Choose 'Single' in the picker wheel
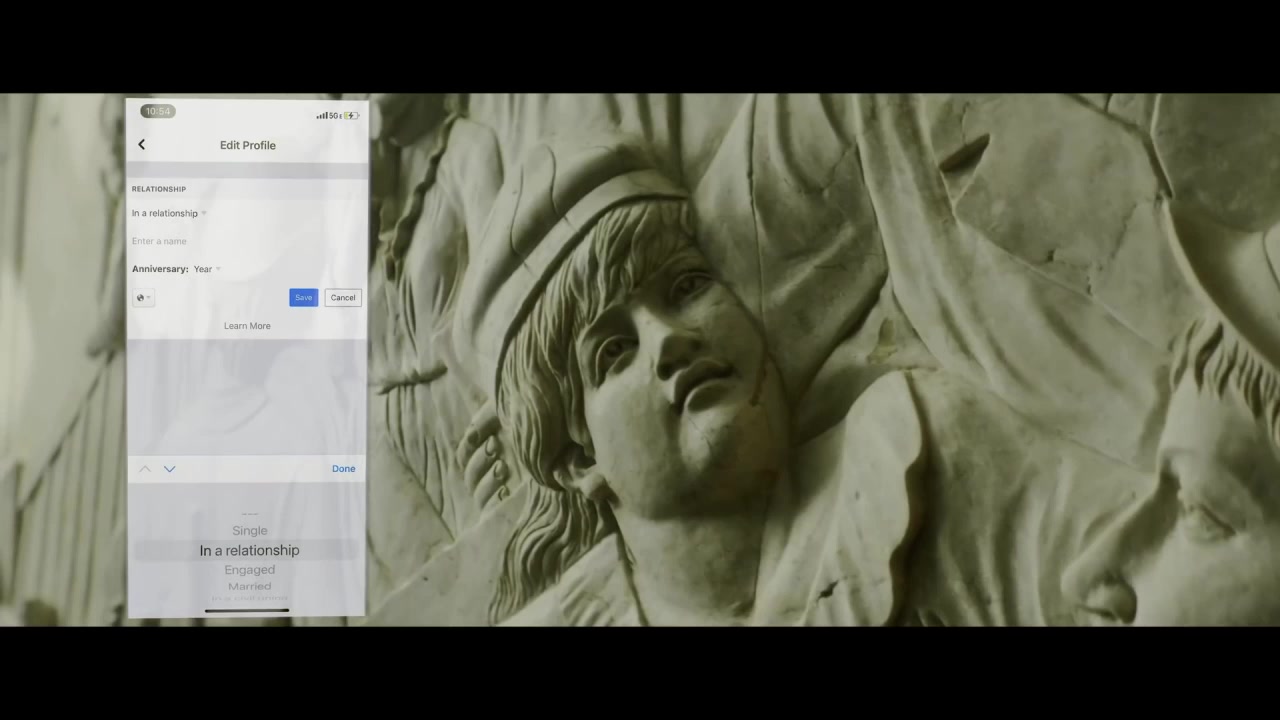The width and height of the screenshot is (1280, 720). [x=249, y=531]
